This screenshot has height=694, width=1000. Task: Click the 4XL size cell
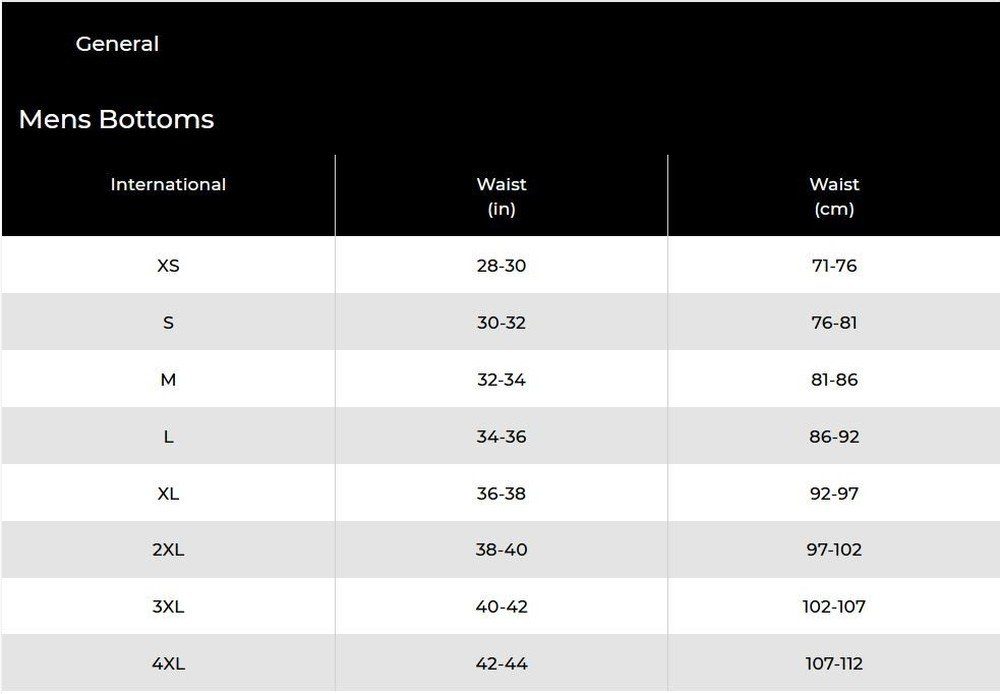pos(168,664)
